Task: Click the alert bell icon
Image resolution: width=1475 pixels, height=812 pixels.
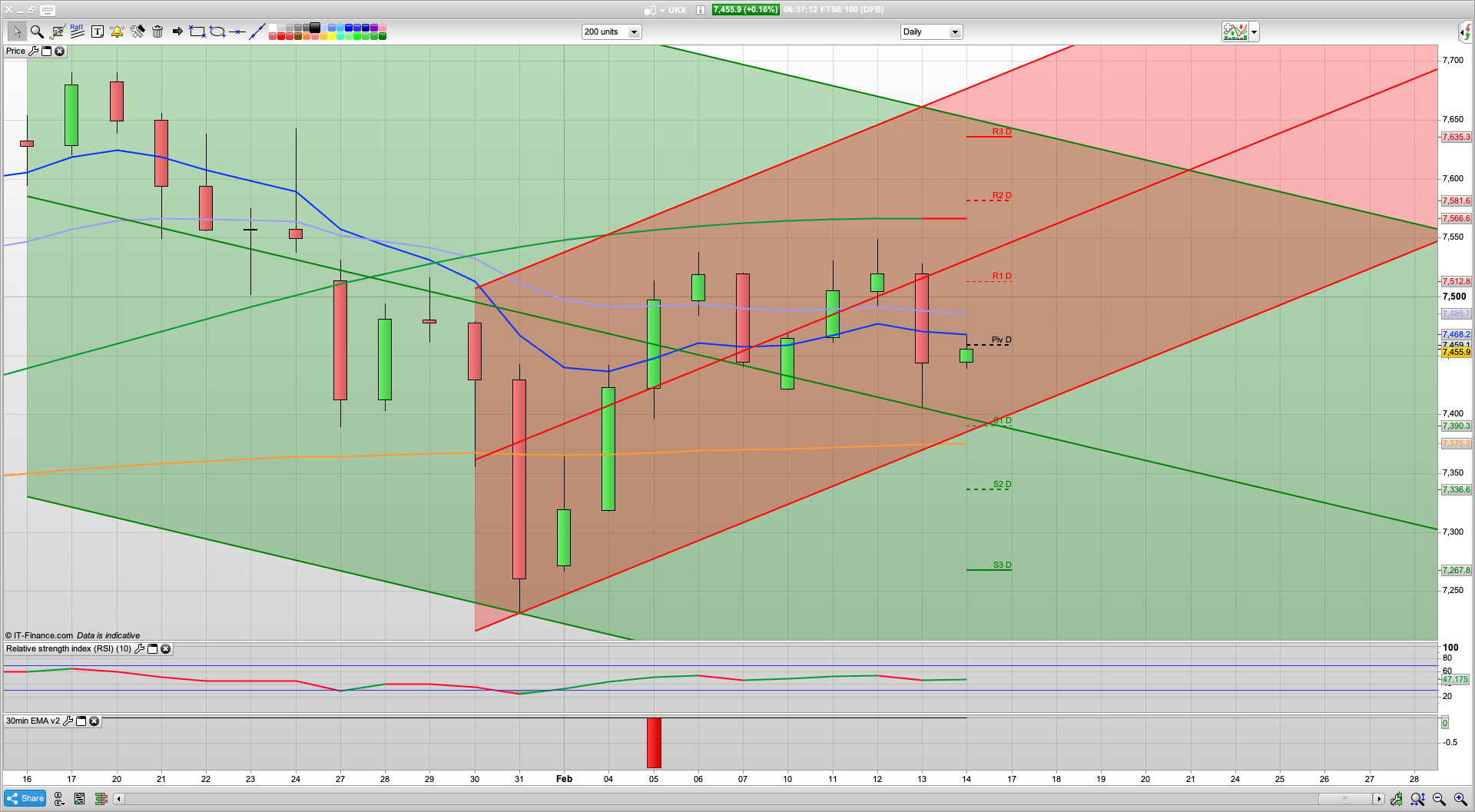Action: pos(117,31)
